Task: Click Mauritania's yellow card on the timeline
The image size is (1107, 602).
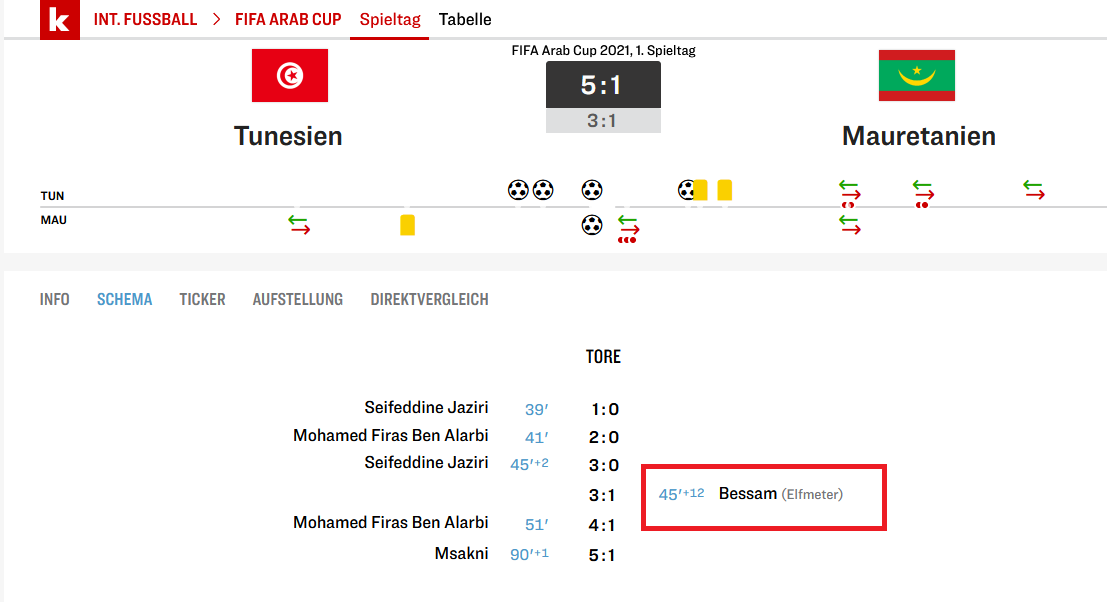Action: (407, 225)
